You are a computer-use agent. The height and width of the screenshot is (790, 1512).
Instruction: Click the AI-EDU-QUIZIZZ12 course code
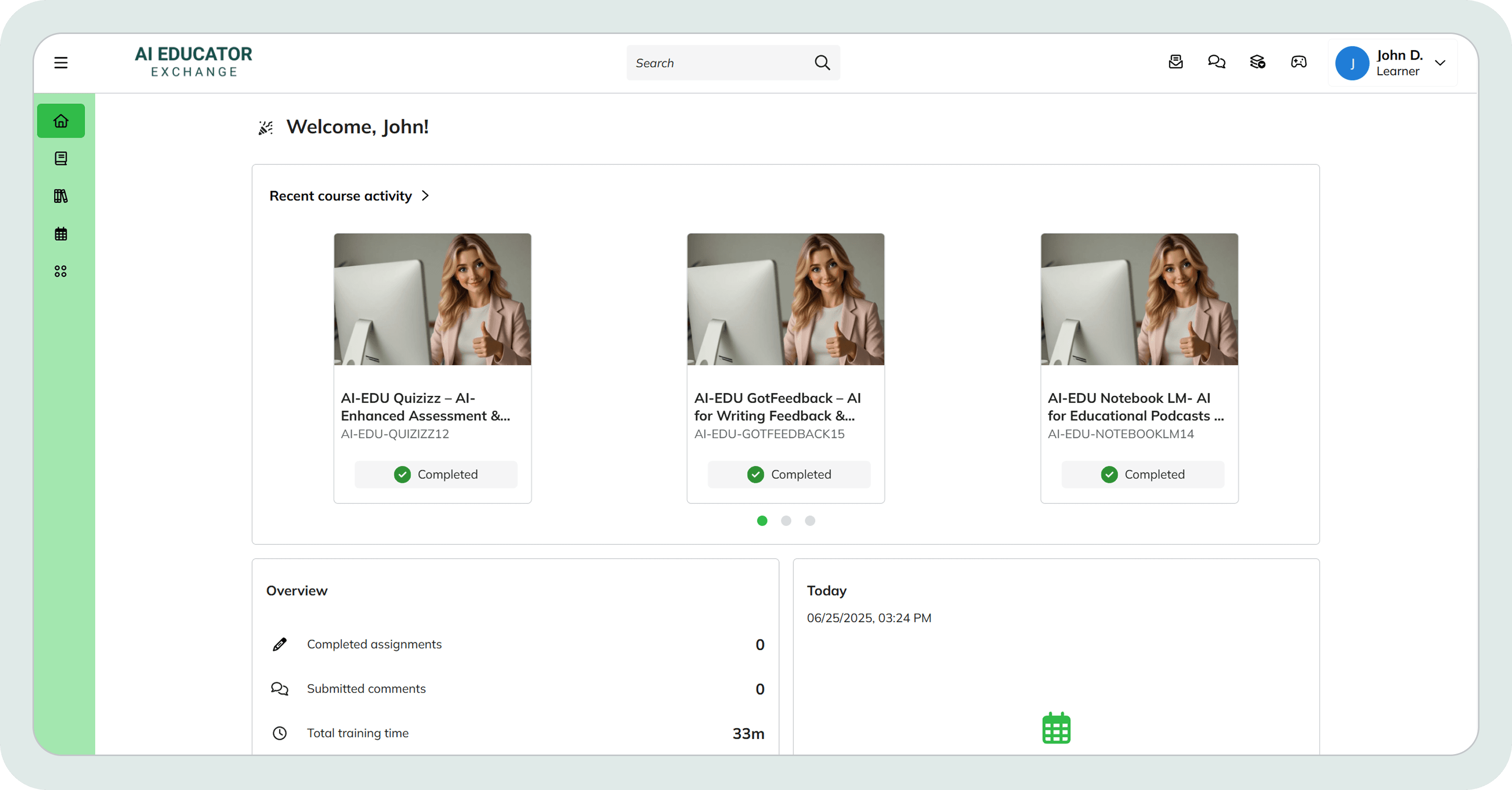pyautogui.click(x=395, y=434)
